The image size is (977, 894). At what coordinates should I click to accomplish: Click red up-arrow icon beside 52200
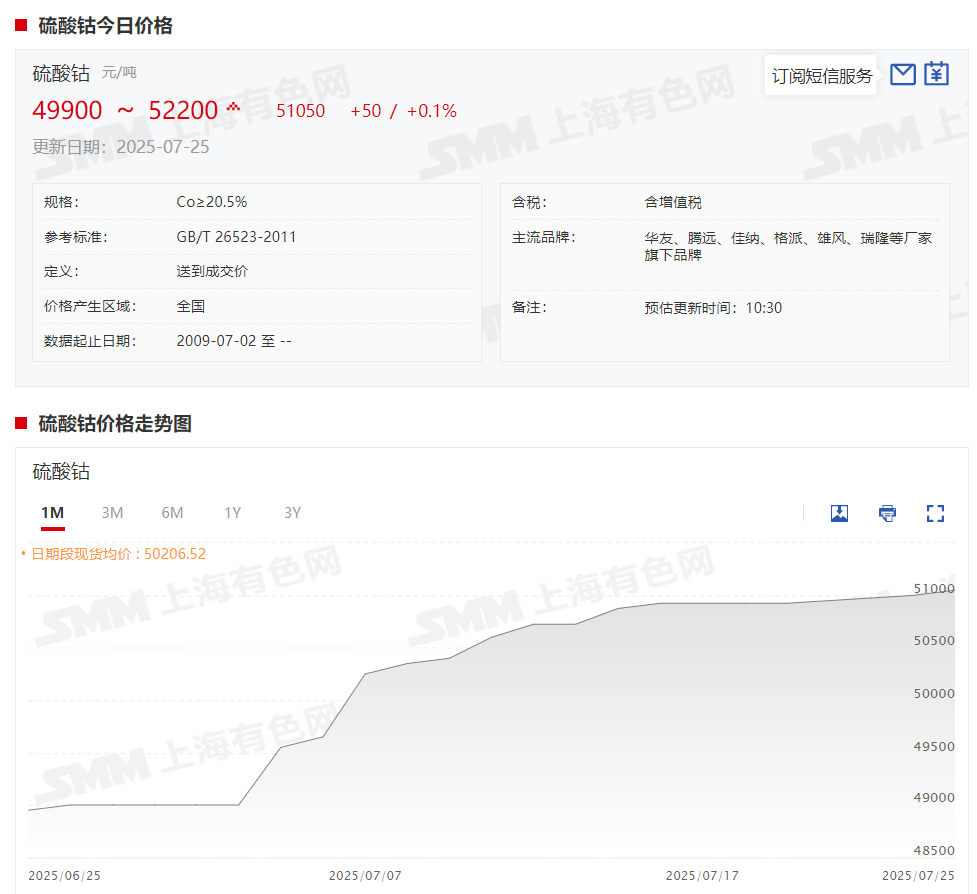[234, 108]
